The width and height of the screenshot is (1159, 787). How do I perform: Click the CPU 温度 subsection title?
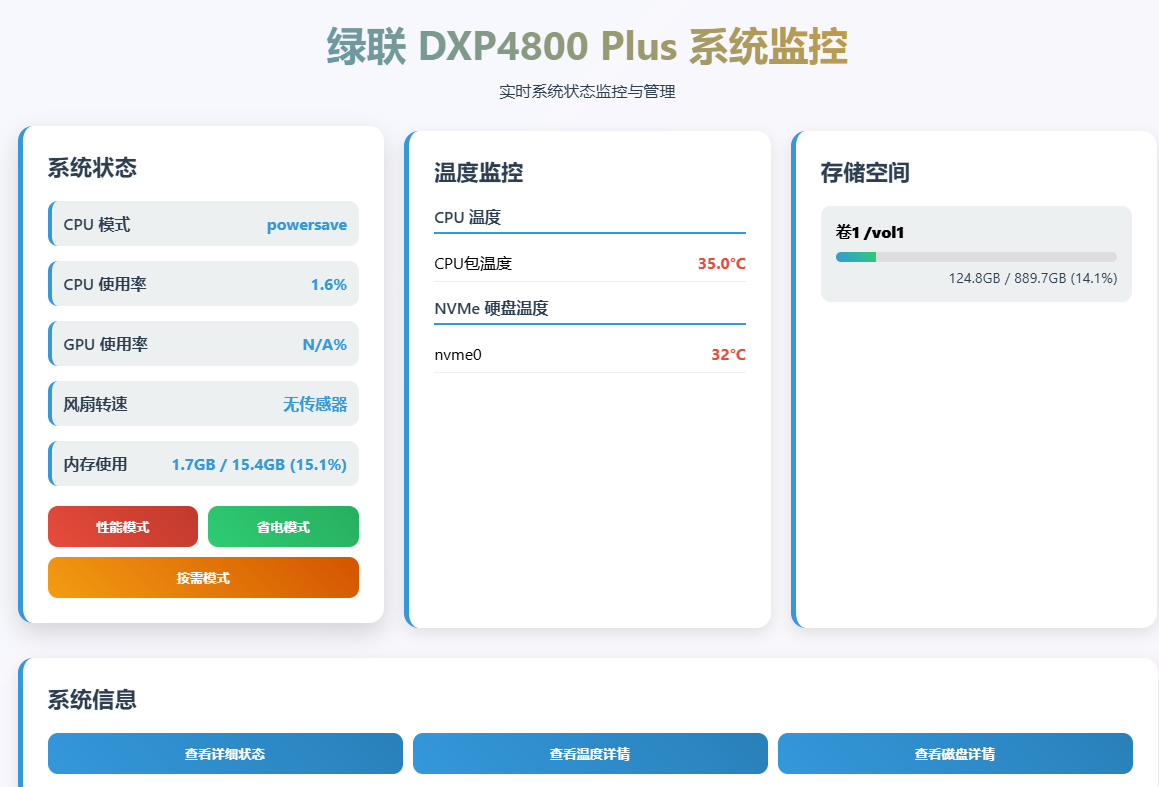(x=468, y=217)
